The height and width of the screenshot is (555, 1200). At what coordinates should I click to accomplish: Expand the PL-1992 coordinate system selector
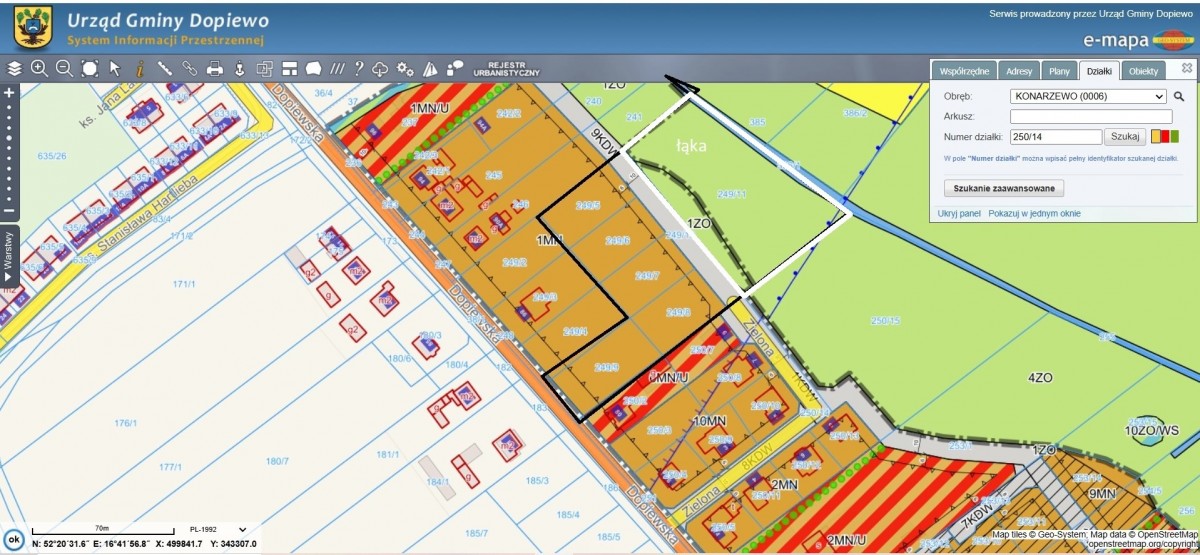[x=242, y=529]
